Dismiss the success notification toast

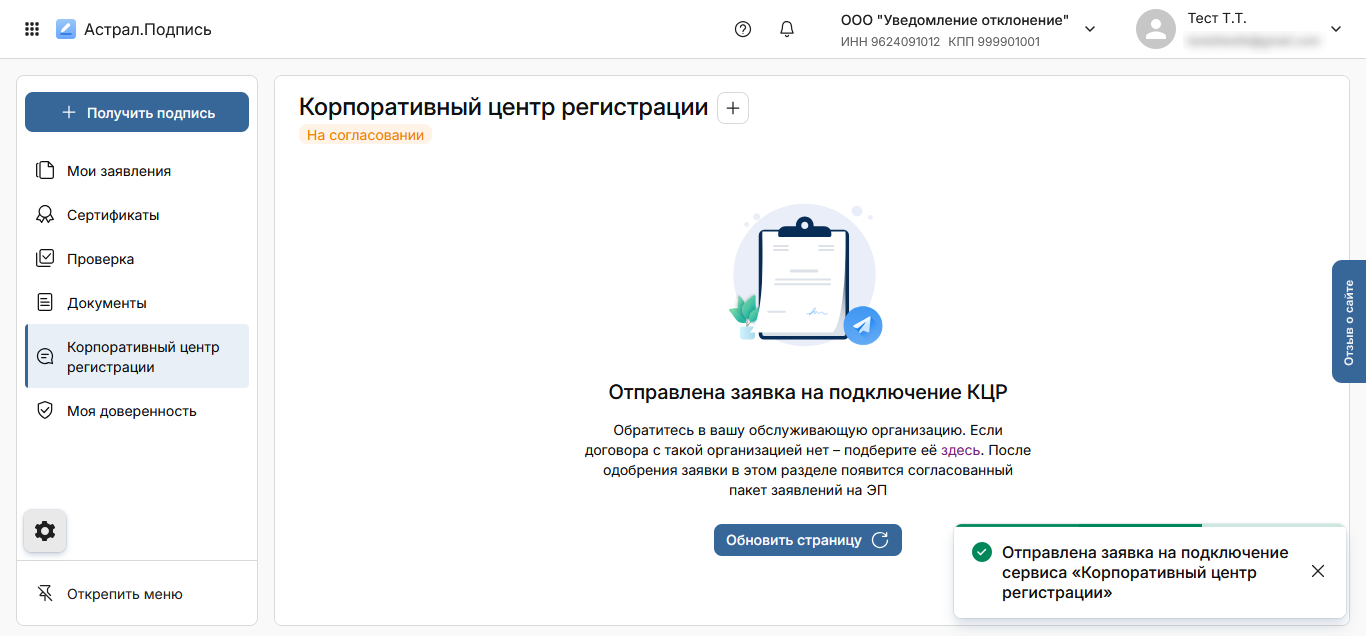(1318, 571)
